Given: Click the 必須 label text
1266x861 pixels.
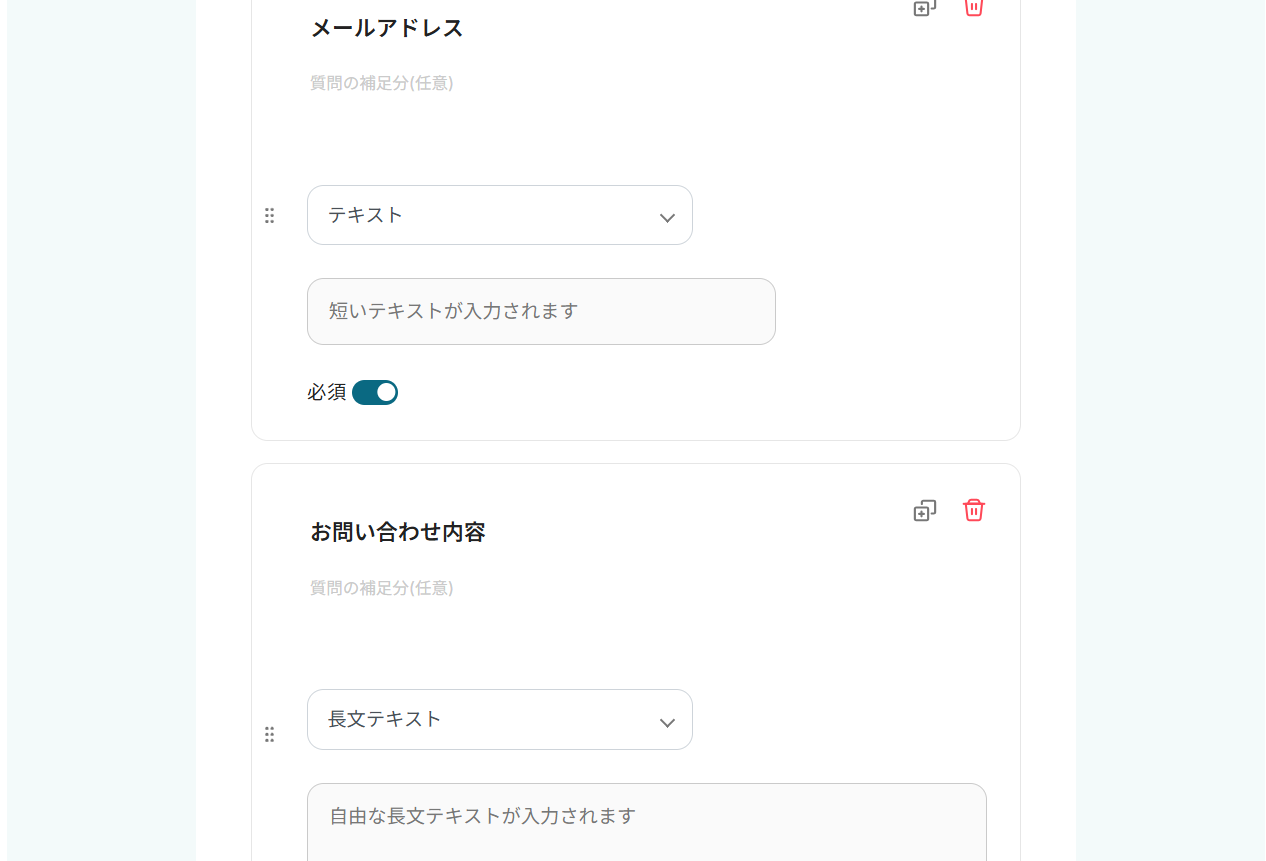Looking at the screenshot, I should click(326, 393).
